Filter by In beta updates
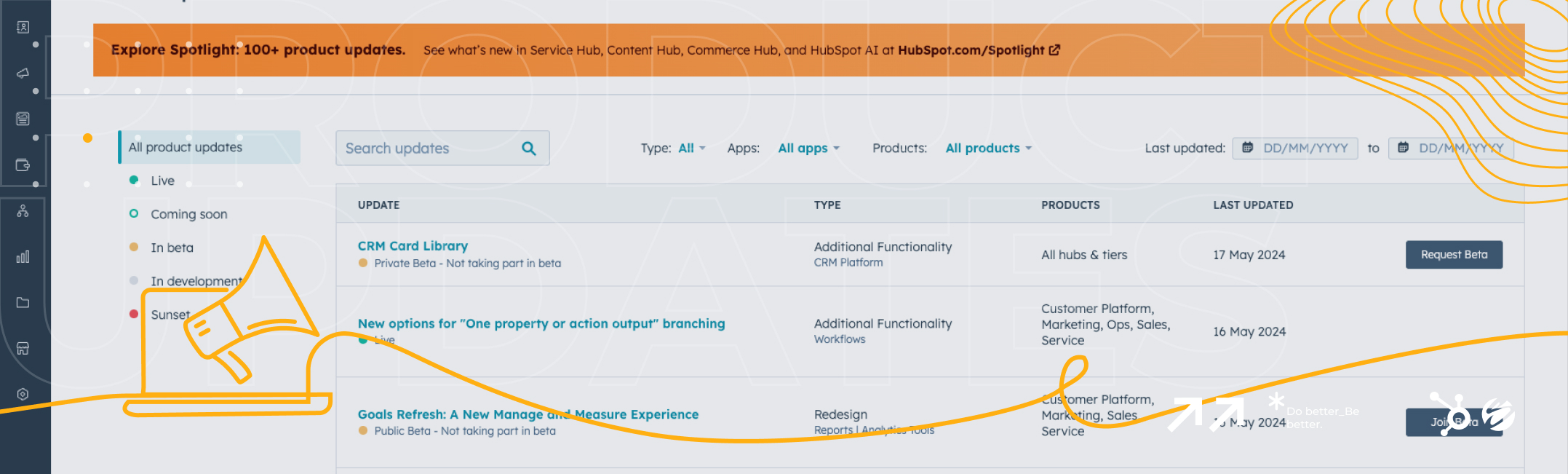This screenshot has width=1568, height=474. [x=172, y=248]
